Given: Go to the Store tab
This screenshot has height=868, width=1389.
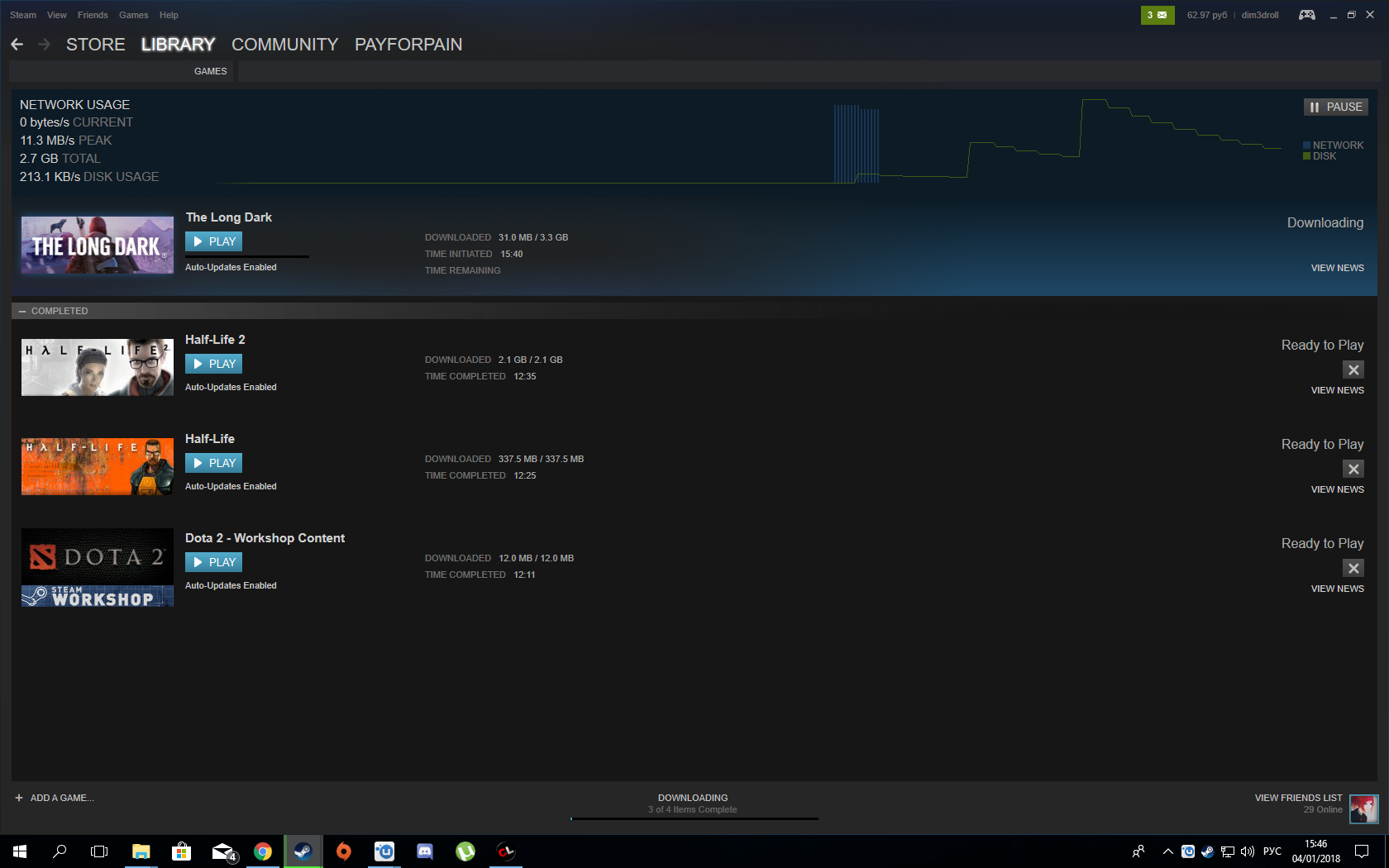Looking at the screenshot, I should coord(96,45).
